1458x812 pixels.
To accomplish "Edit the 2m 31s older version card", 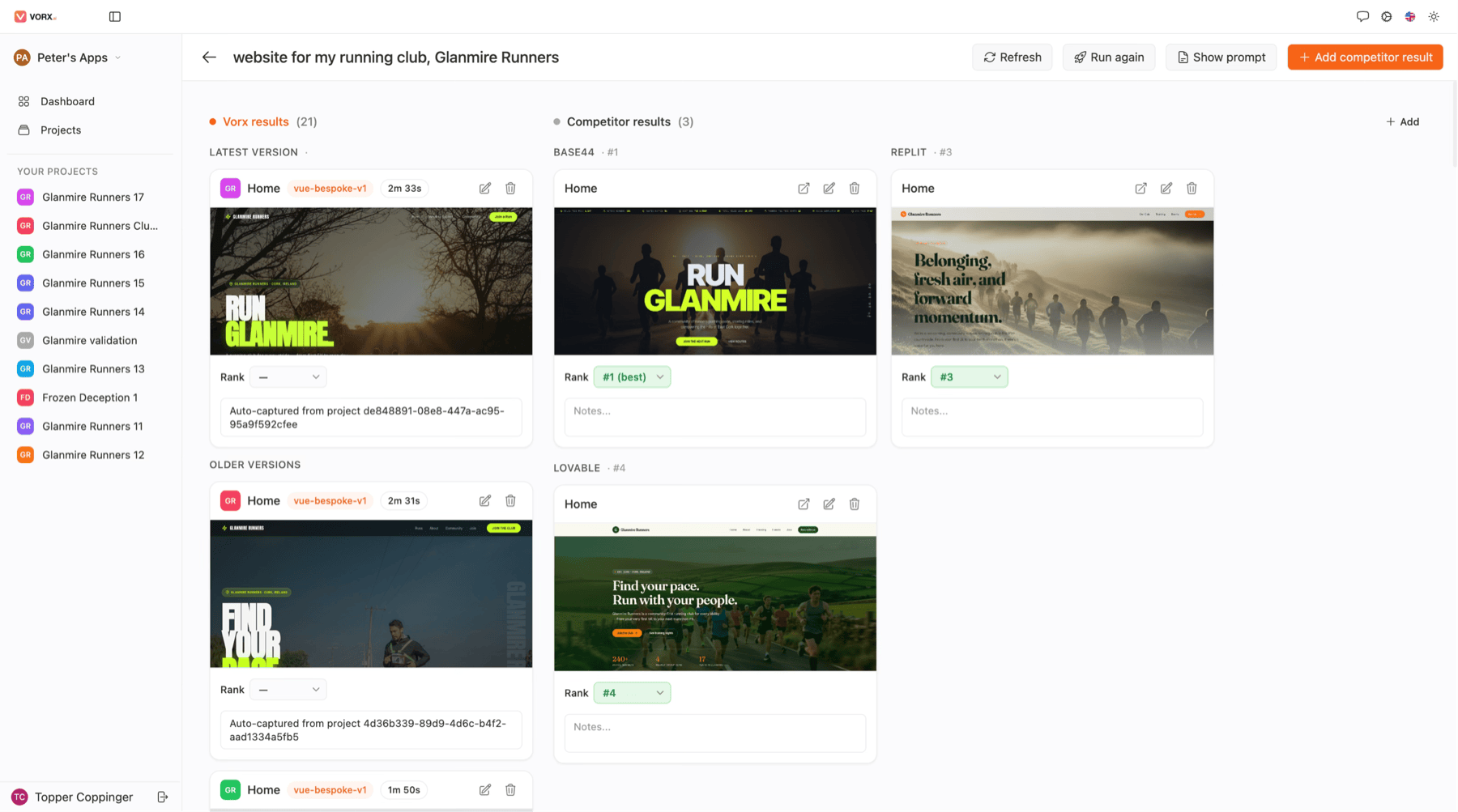I will click(485, 501).
